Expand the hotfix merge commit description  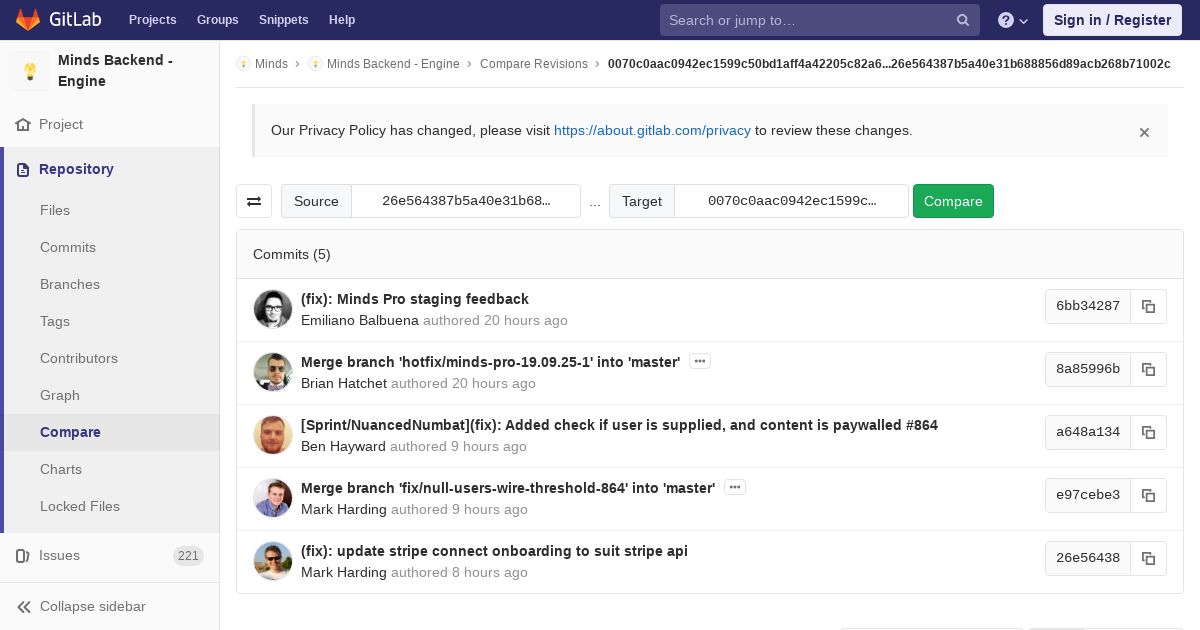point(700,361)
